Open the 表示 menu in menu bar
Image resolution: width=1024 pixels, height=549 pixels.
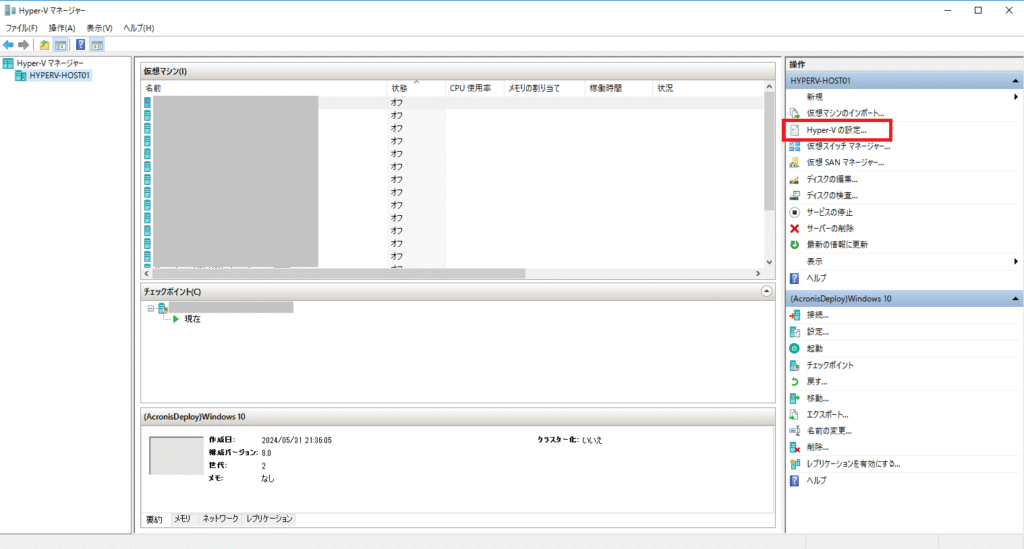tap(99, 28)
